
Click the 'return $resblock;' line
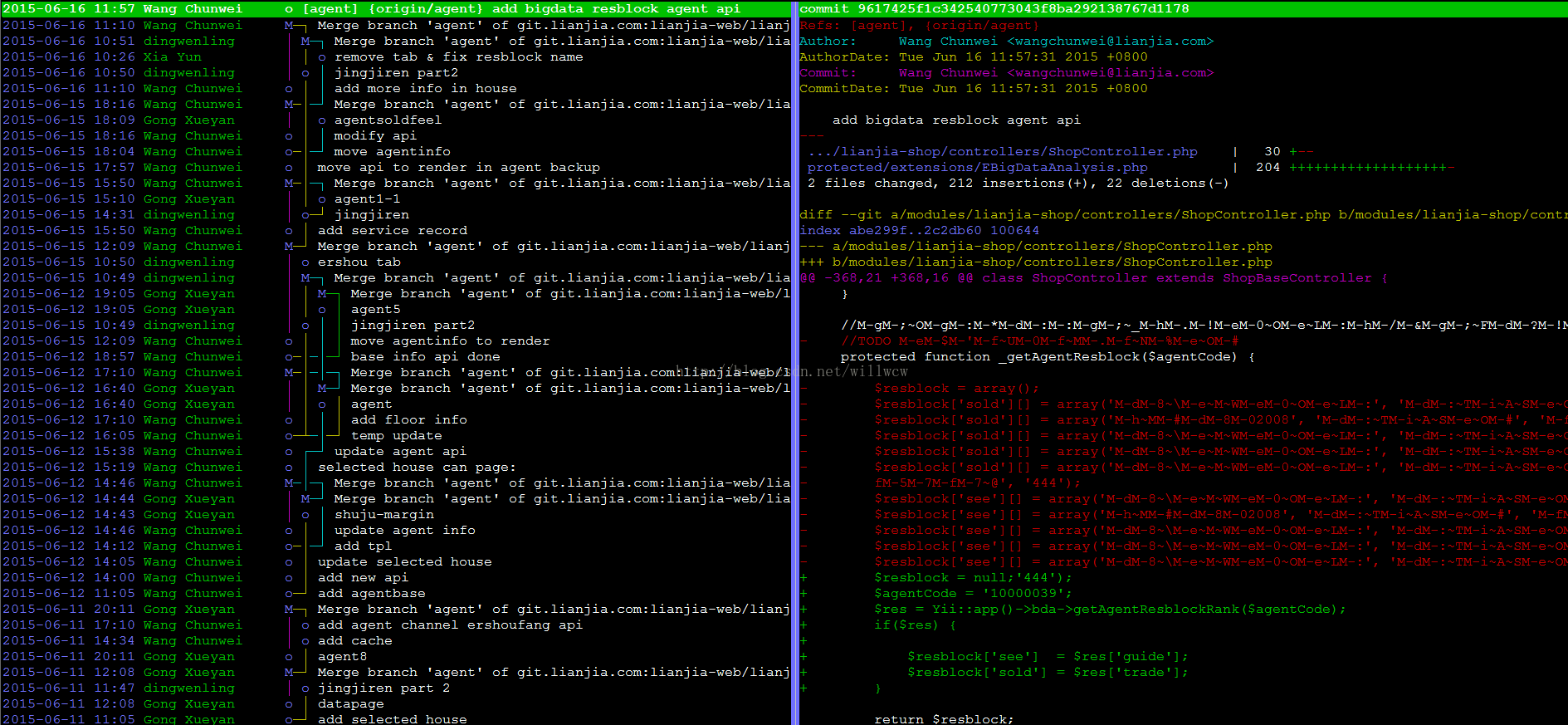pos(944,719)
